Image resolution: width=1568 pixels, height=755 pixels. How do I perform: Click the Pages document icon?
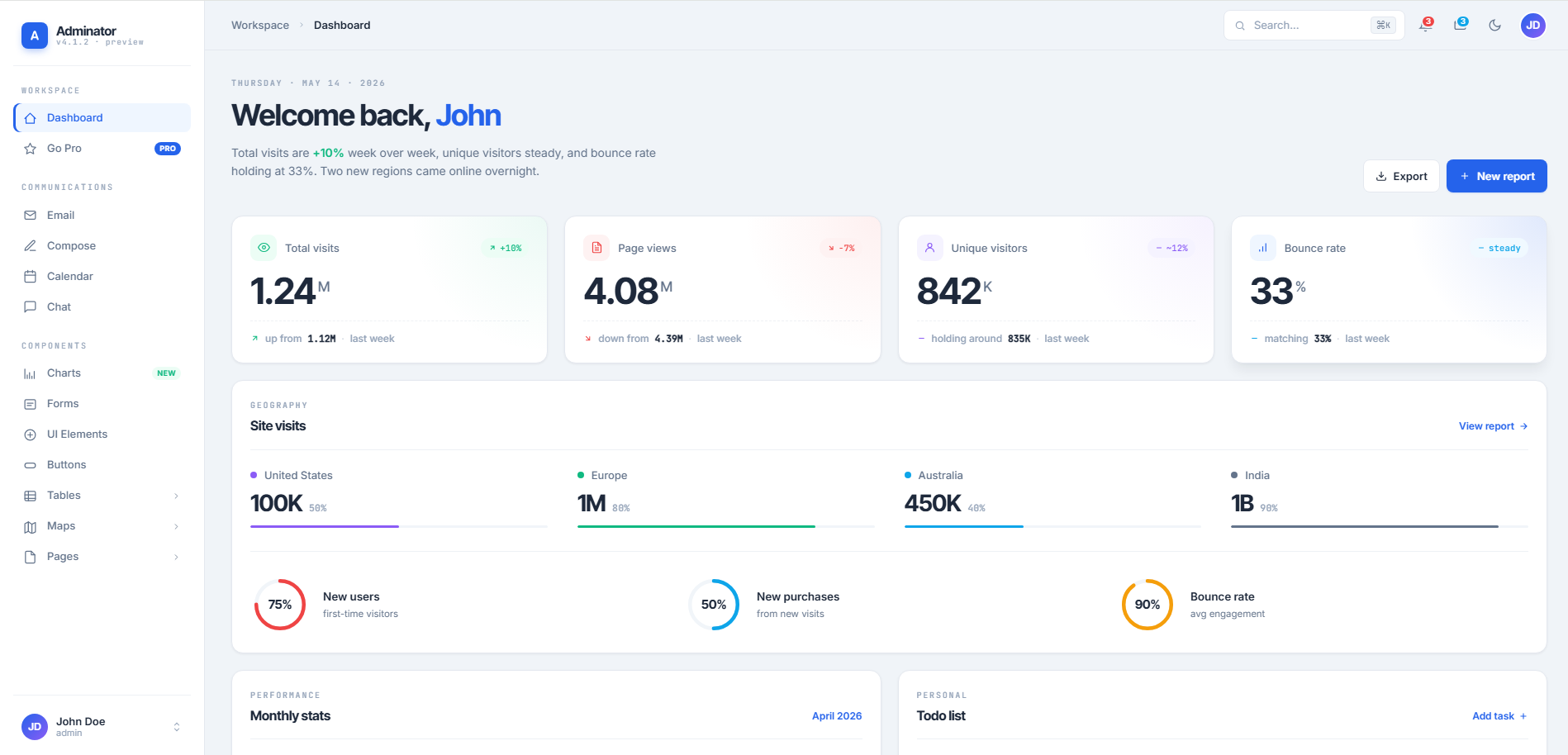31,557
